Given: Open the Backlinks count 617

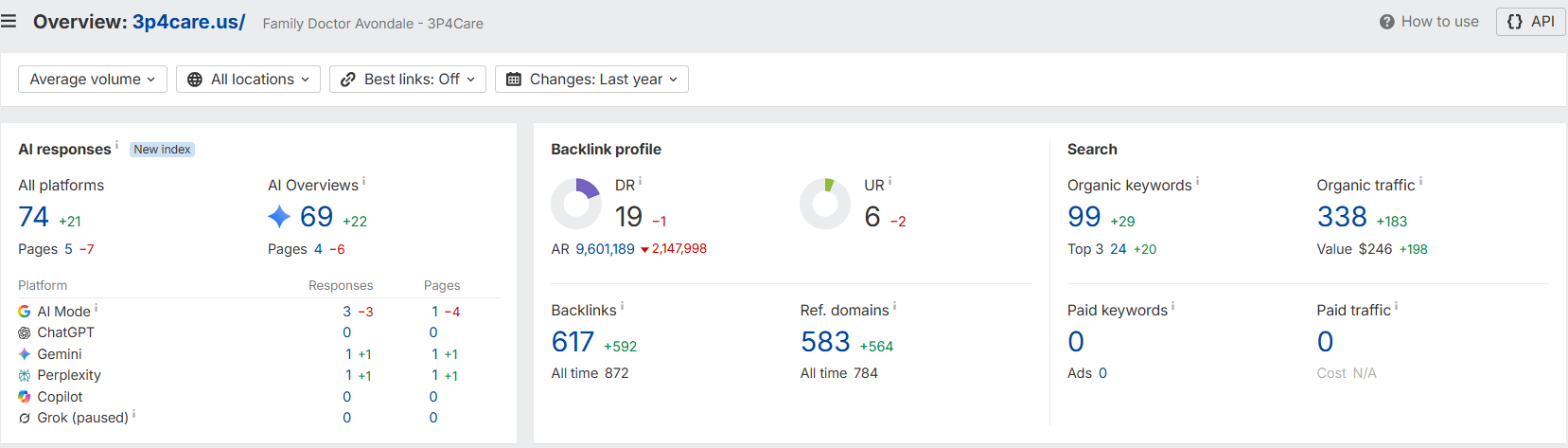Looking at the screenshot, I should point(574,342).
